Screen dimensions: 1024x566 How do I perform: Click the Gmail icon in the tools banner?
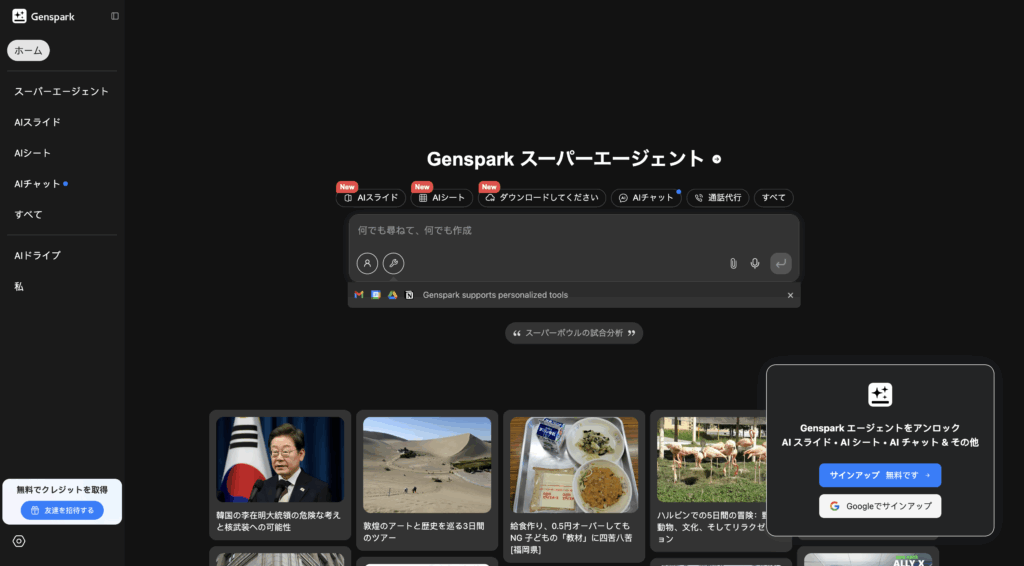coord(359,295)
